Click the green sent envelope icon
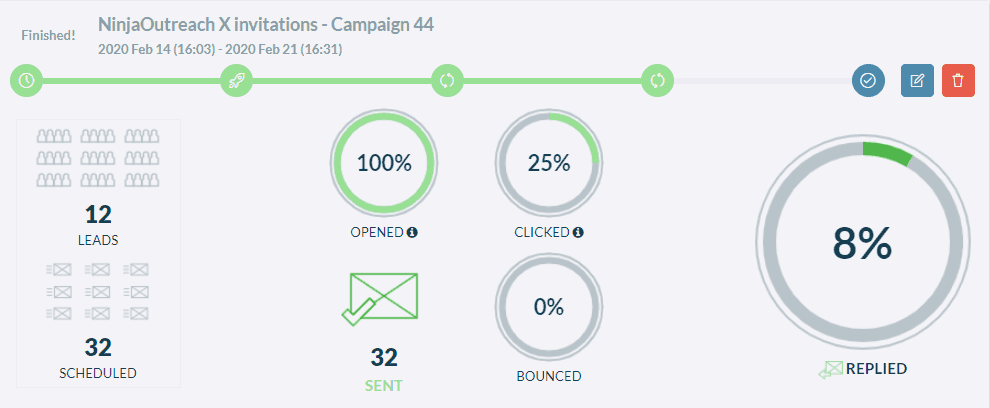This screenshot has width=990, height=408. 381,299
